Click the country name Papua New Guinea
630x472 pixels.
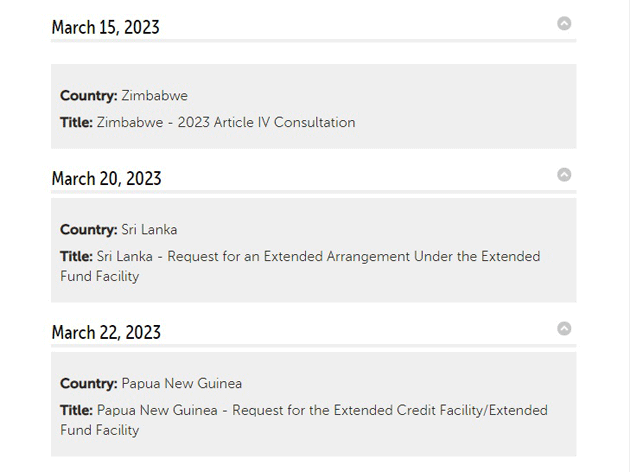click(x=182, y=383)
